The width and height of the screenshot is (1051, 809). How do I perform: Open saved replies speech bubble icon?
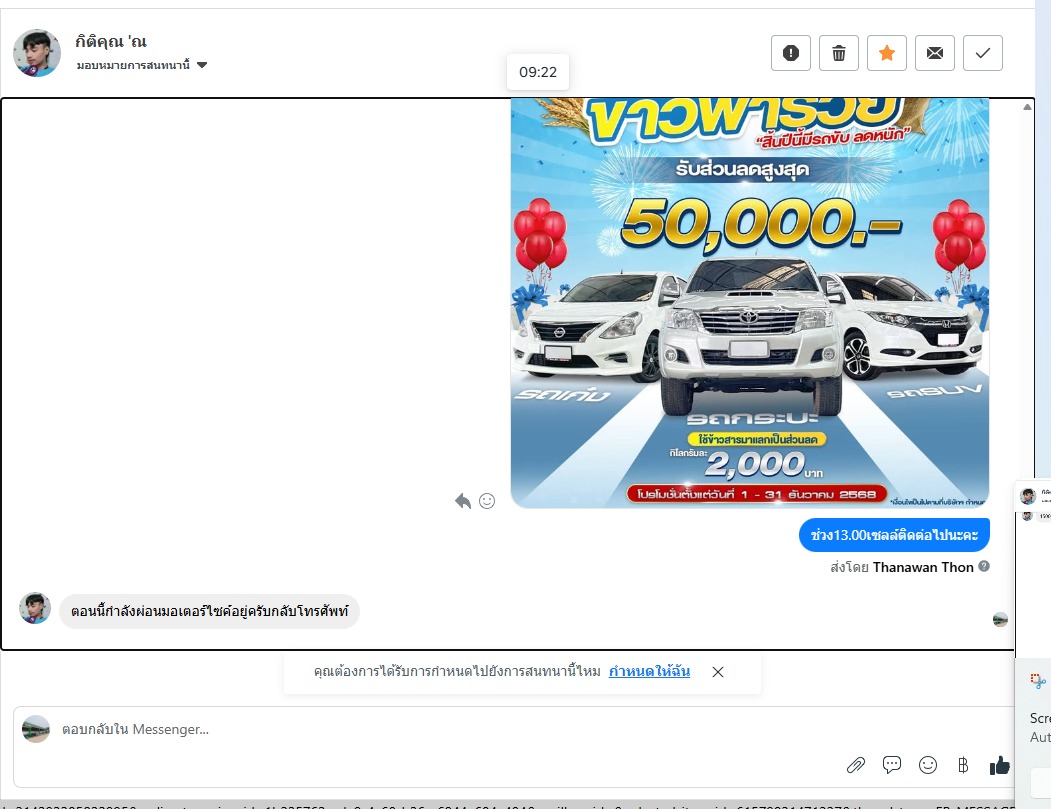[891, 765]
